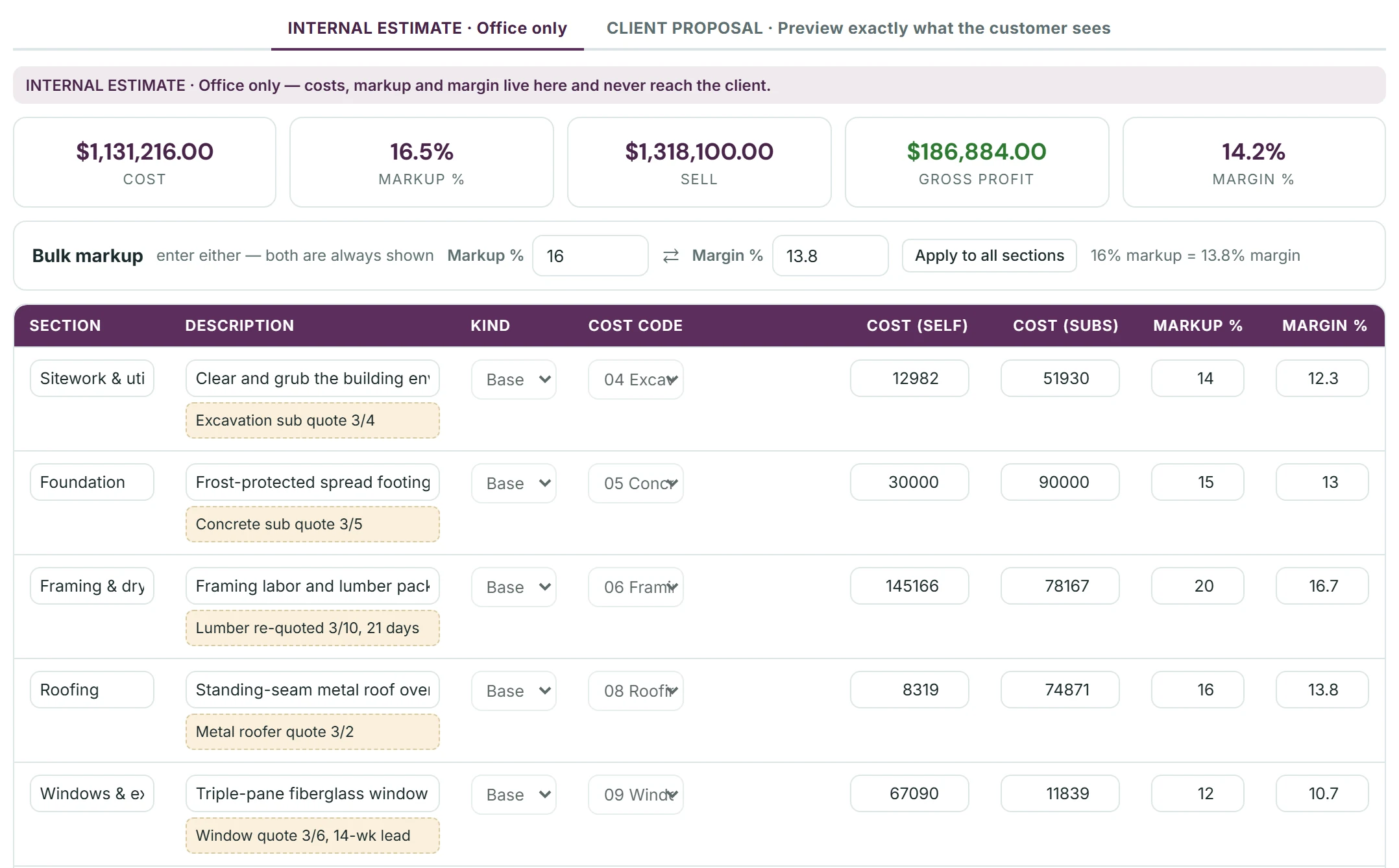The image size is (1399, 868).
Task: Click the $1,131,216.00 COST summary card
Action: pyautogui.click(x=145, y=162)
